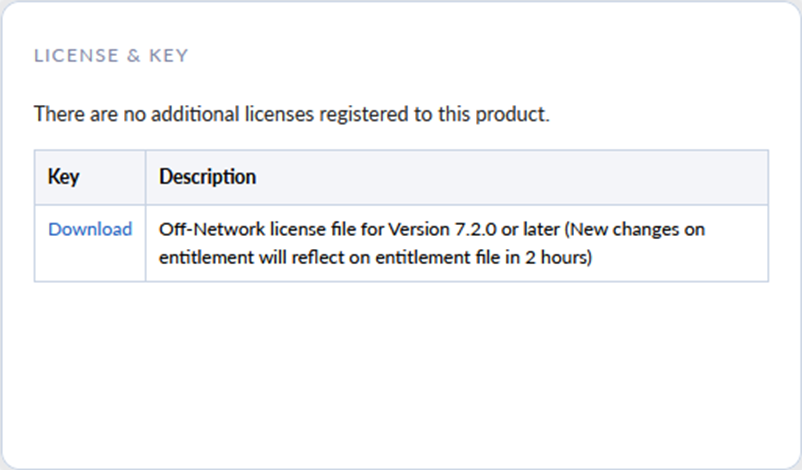Screen dimensions: 802x470
Task: Click the 'no additional licenses' message text
Action: pos(291,114)
